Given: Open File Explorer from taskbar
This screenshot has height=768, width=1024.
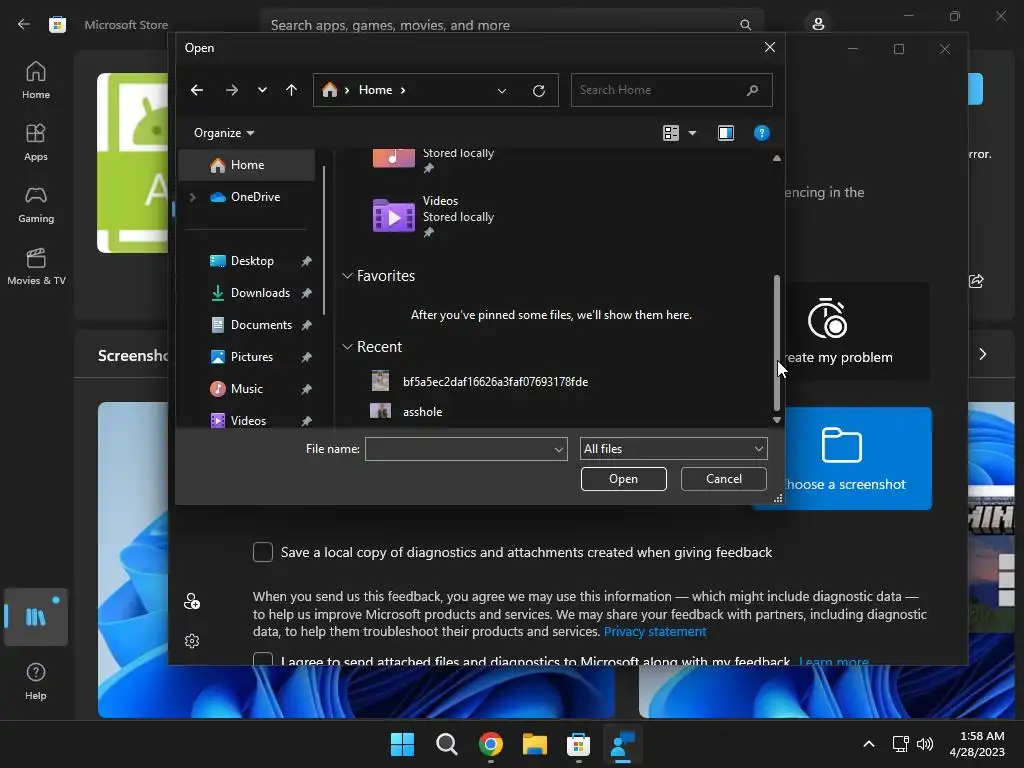Looking at the screenshot, I should click(x=535, y=744).
